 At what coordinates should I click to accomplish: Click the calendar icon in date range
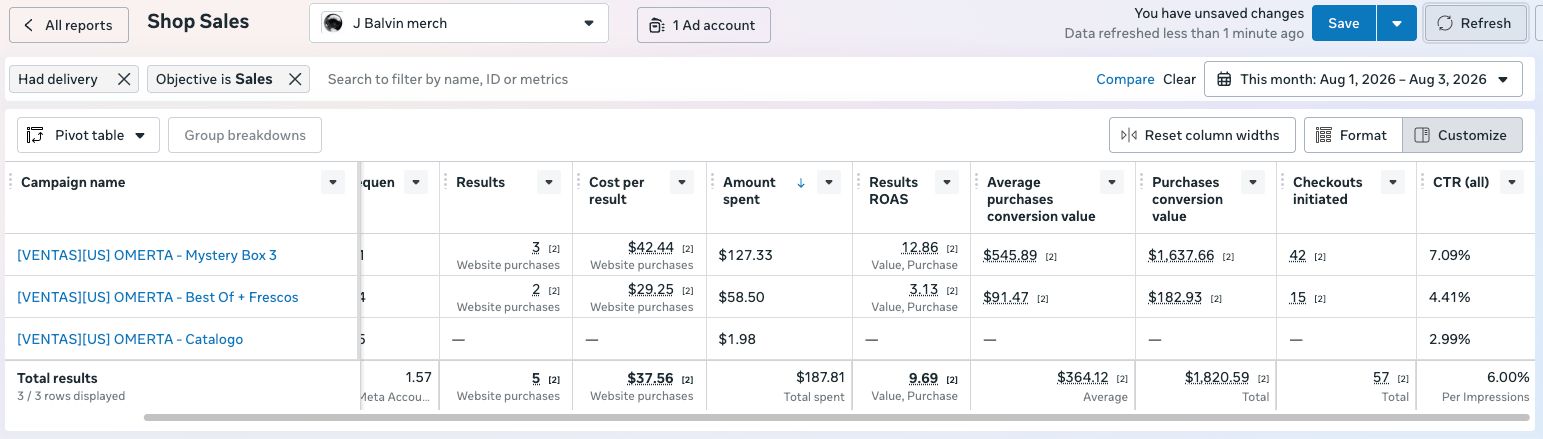pyautogui.click(x=1224, y=79)
